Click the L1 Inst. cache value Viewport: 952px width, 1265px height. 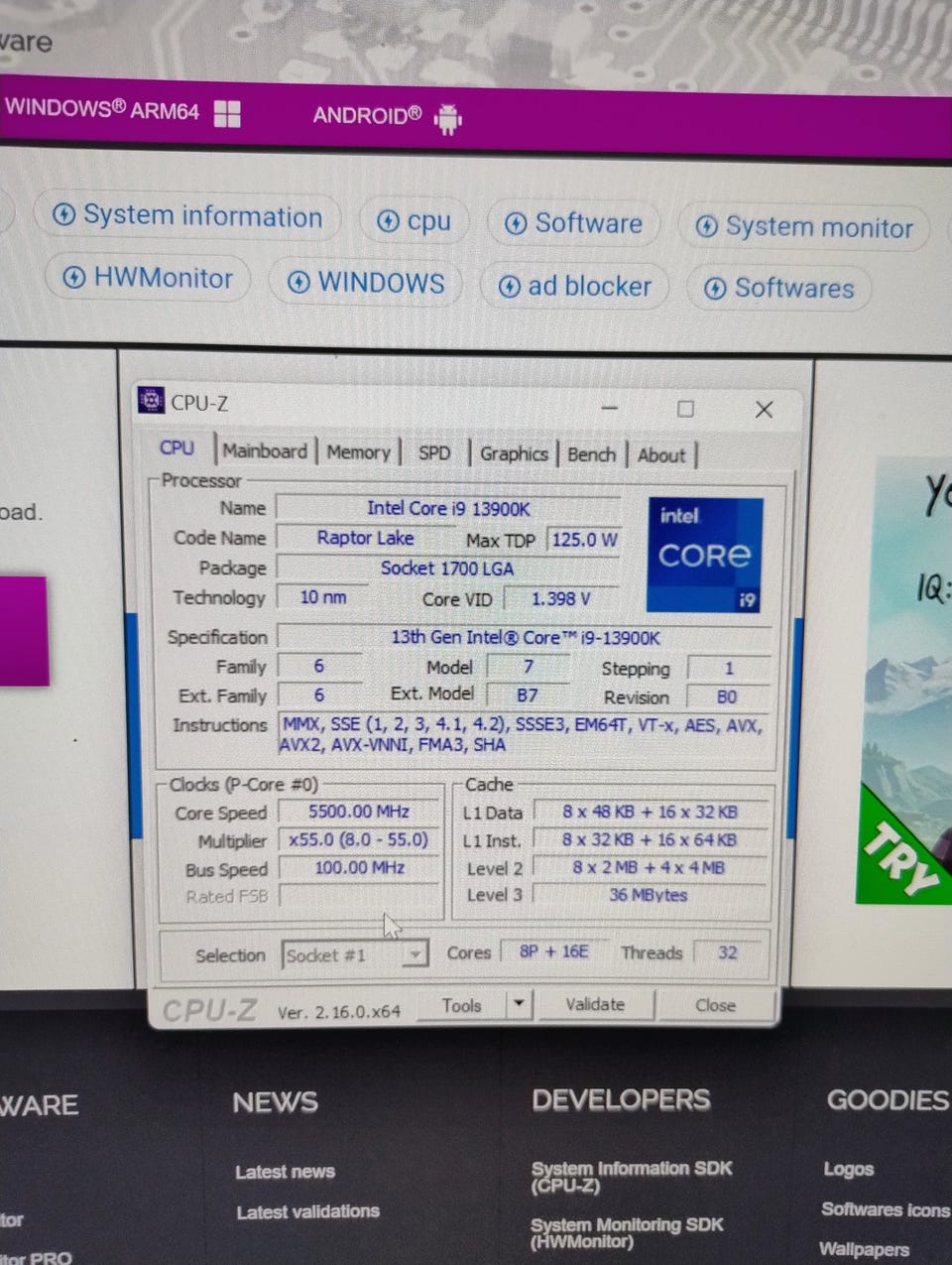(651, 839)
